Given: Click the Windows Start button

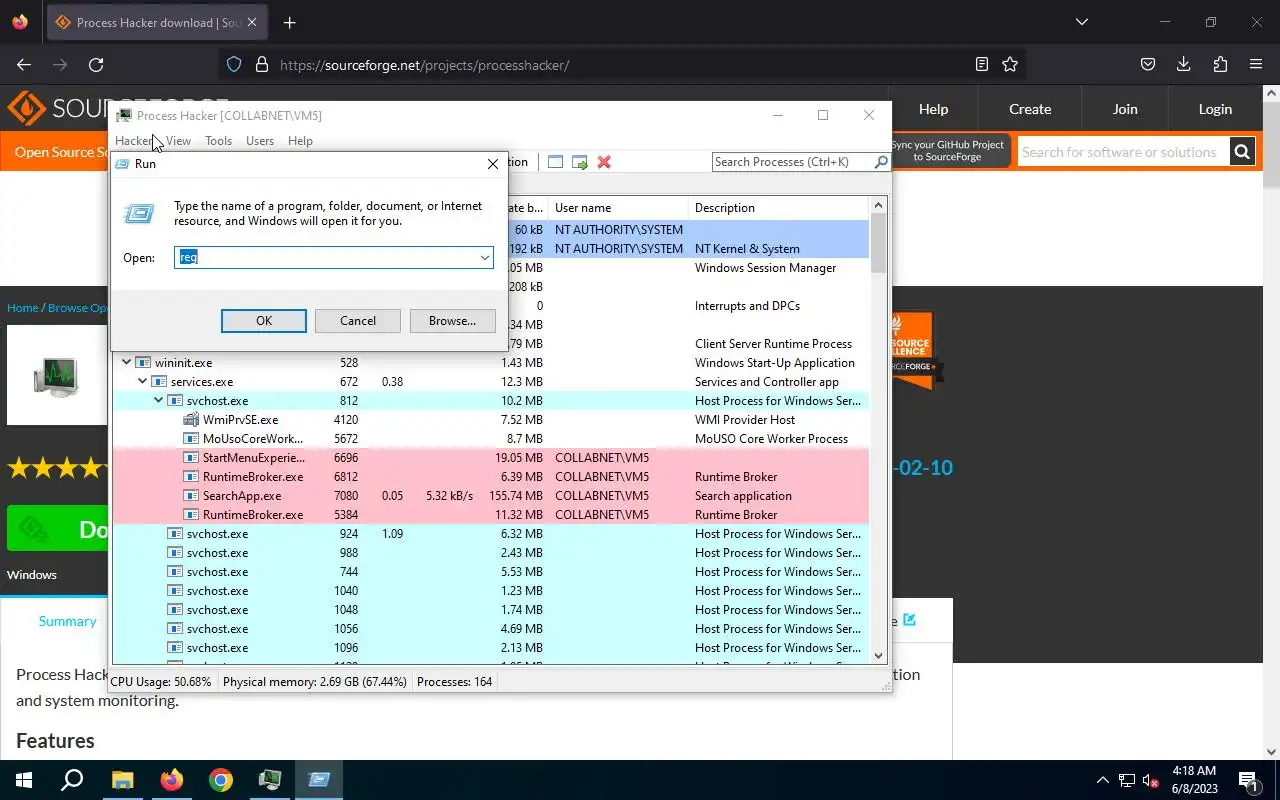Looking at the screenshot, I should (x=24, y=780).
